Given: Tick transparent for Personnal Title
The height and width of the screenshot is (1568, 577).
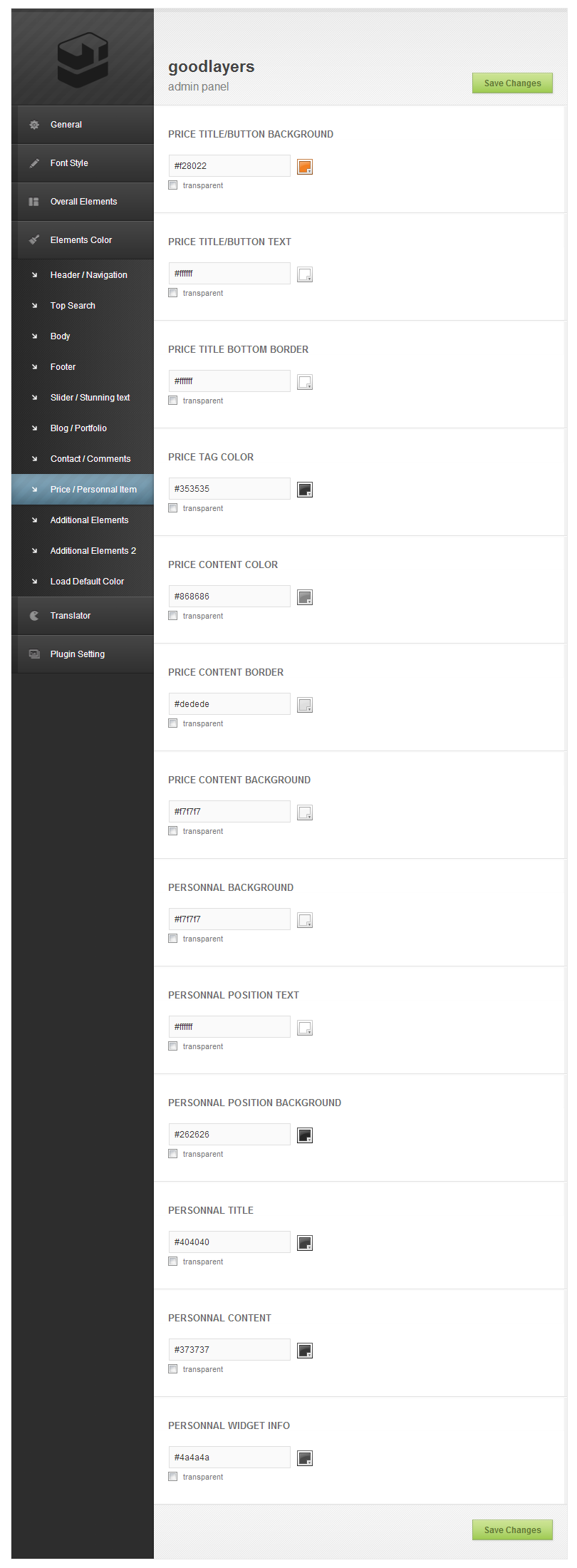Looking at the screenshot, I should pyautogui.click(x=173, y=1262).
